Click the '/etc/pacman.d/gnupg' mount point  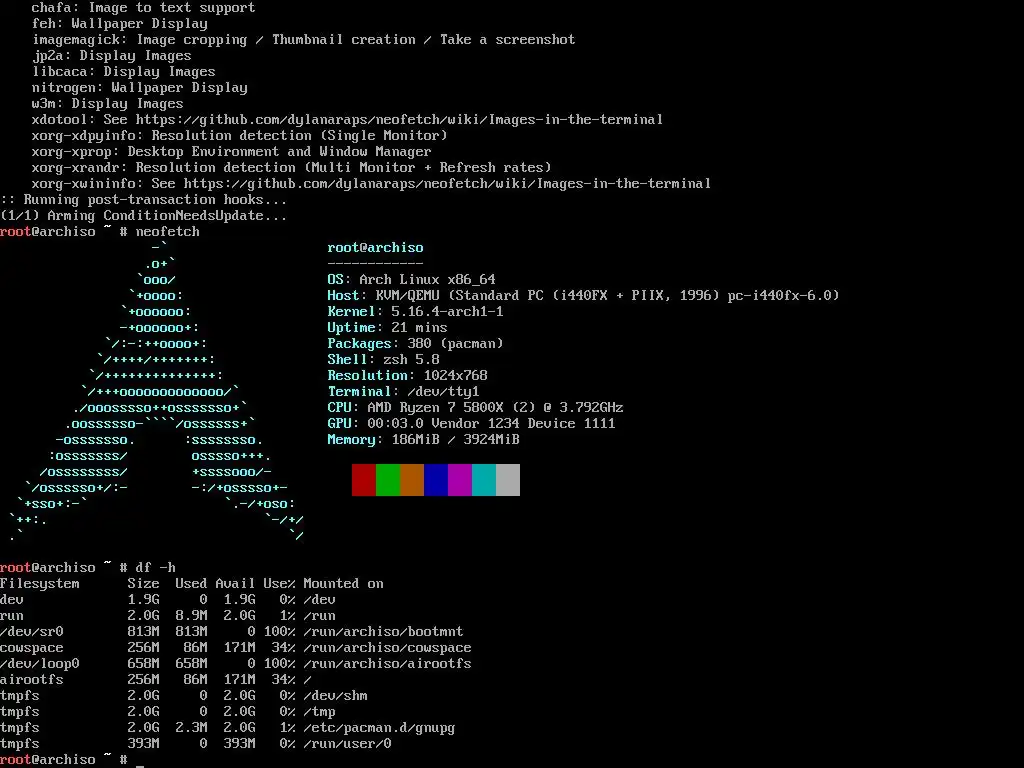pyautogui.click(x=379, y=728)
